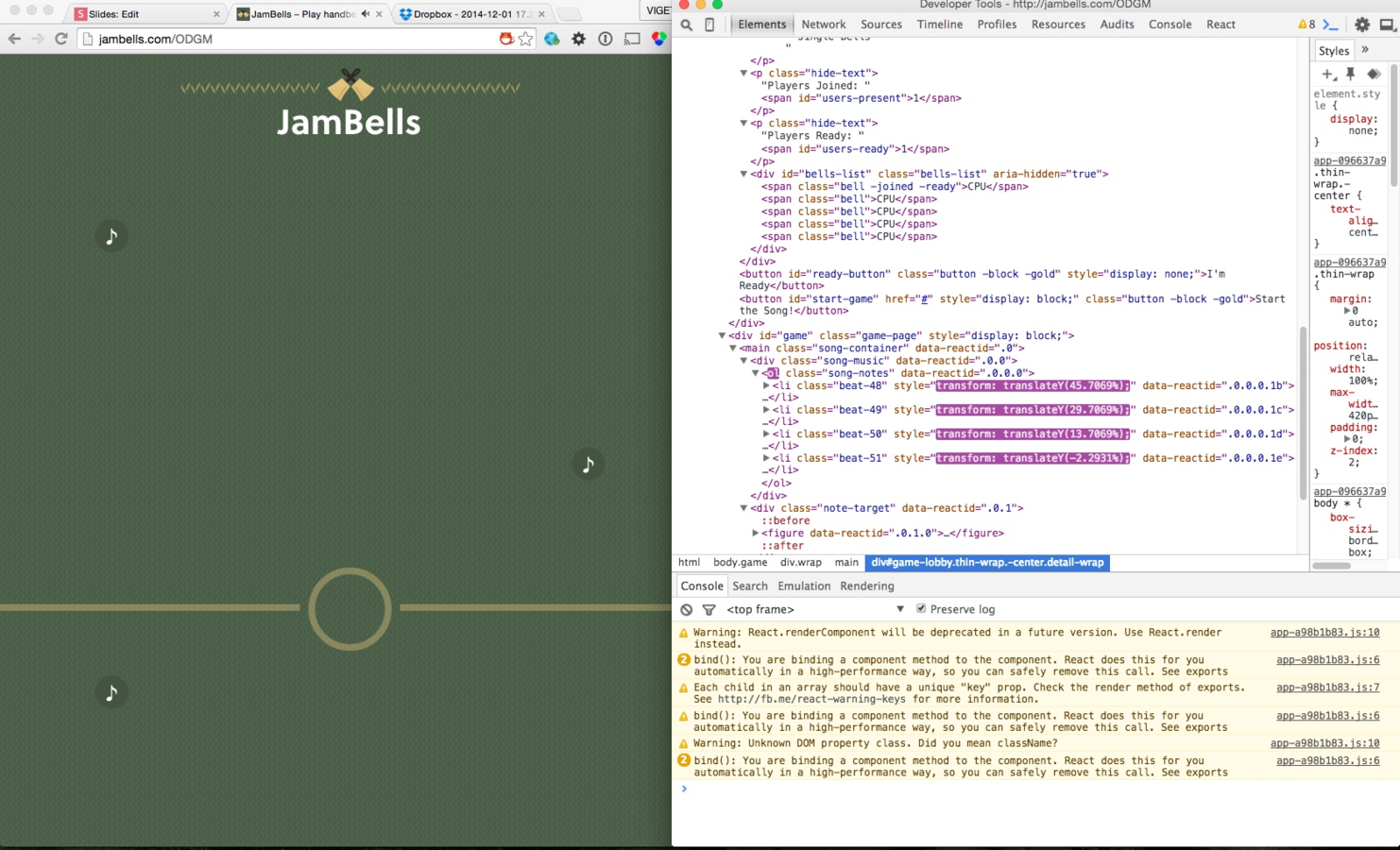Click the Chromecast cast icon
This screenshot has width=1400, height=850.
tap(632, 39)
